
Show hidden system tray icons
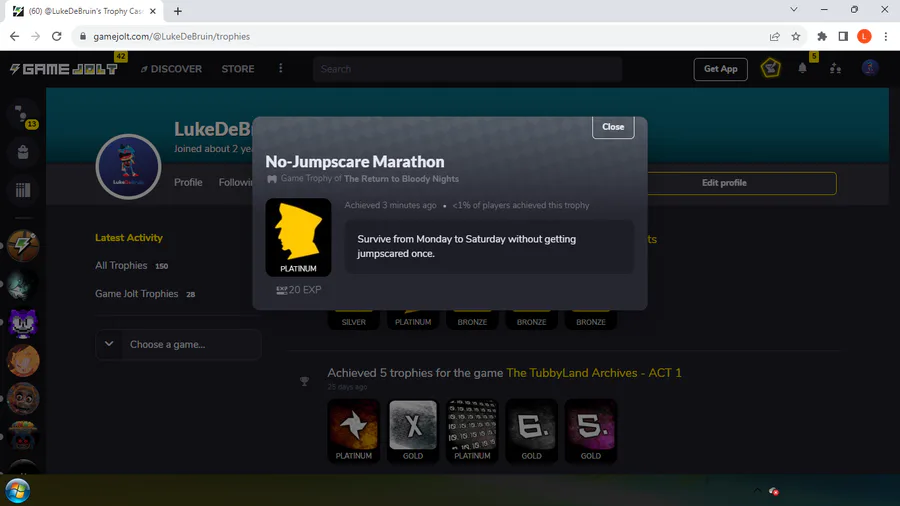[758, 491]
